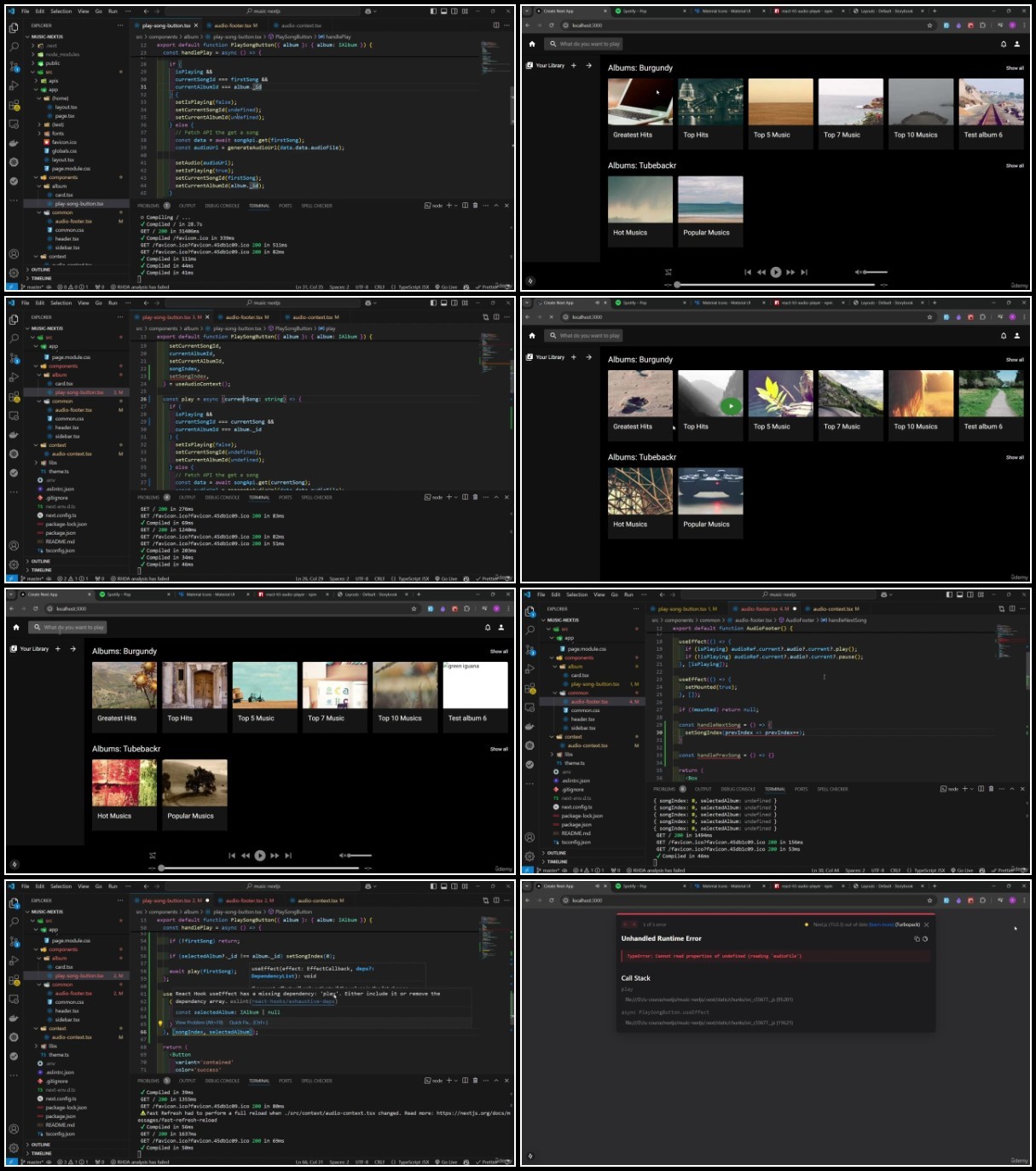Fast-forward in the laptop-cover browser player

[790, 272]
